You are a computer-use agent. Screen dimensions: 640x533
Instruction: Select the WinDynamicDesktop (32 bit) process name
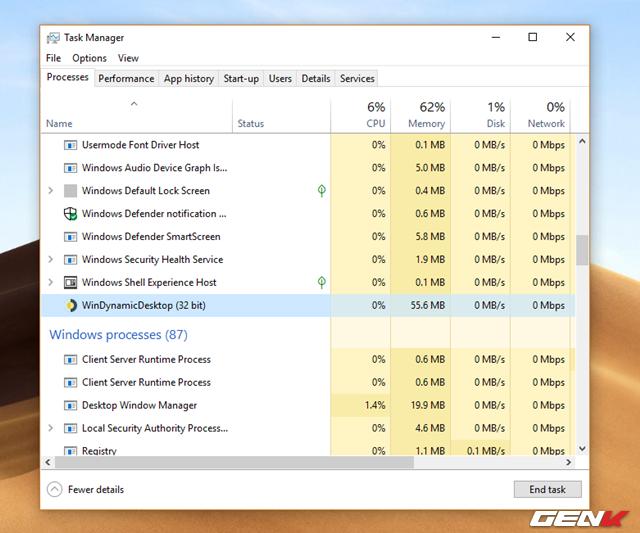(x=144, y=306)
